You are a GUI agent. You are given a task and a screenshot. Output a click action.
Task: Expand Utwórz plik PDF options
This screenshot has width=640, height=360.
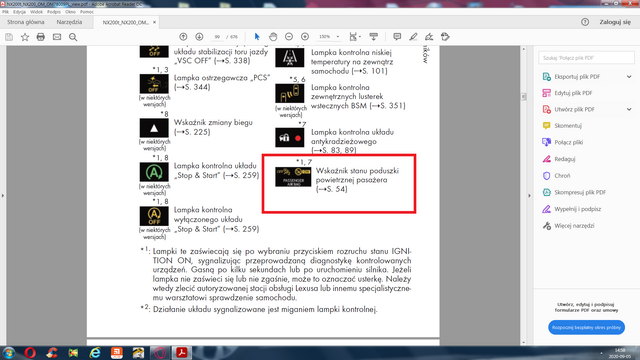[629, 109]
